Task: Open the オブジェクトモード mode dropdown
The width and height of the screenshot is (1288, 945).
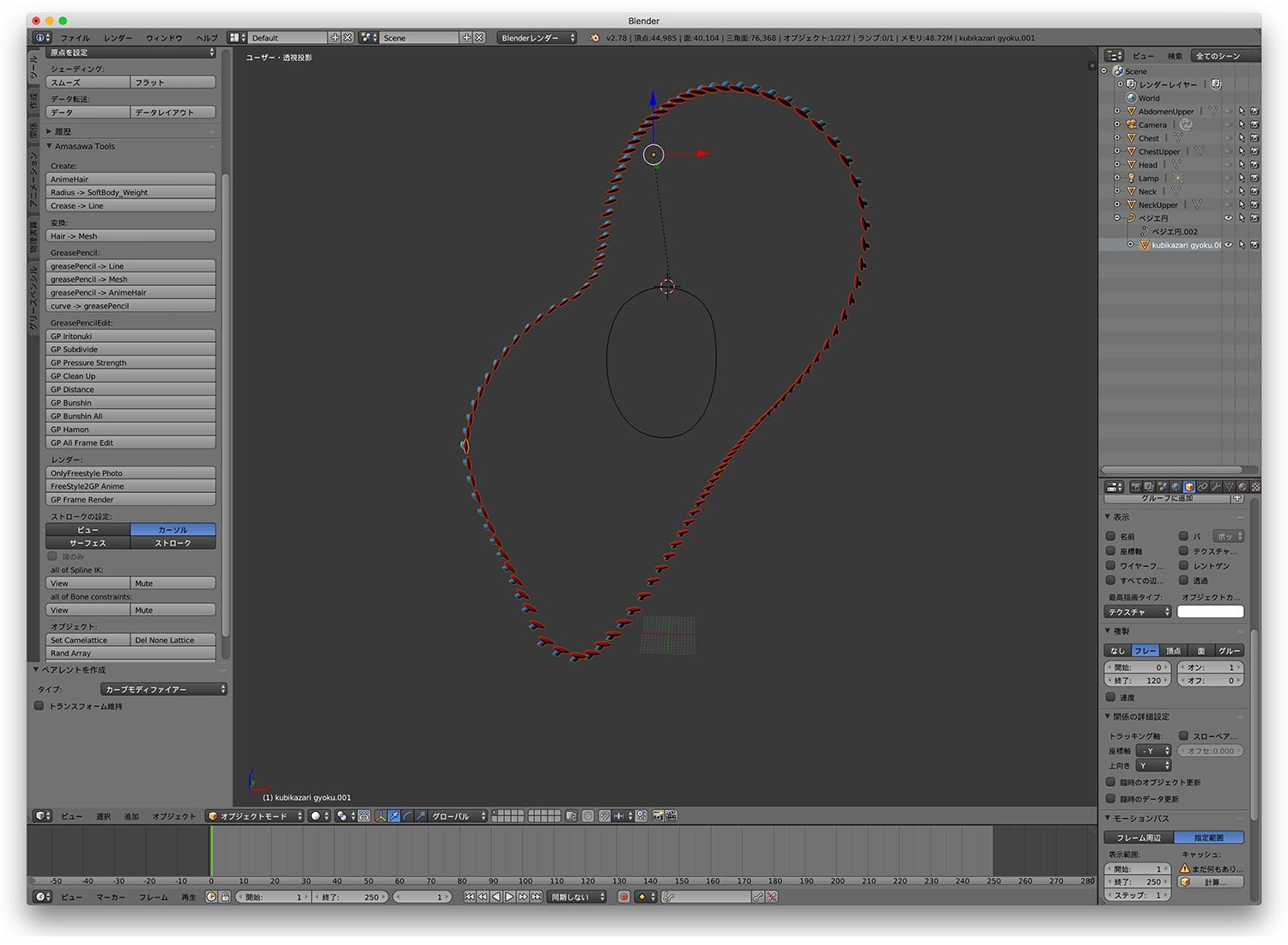Action: pyautogui.click(x=255, y=816)
